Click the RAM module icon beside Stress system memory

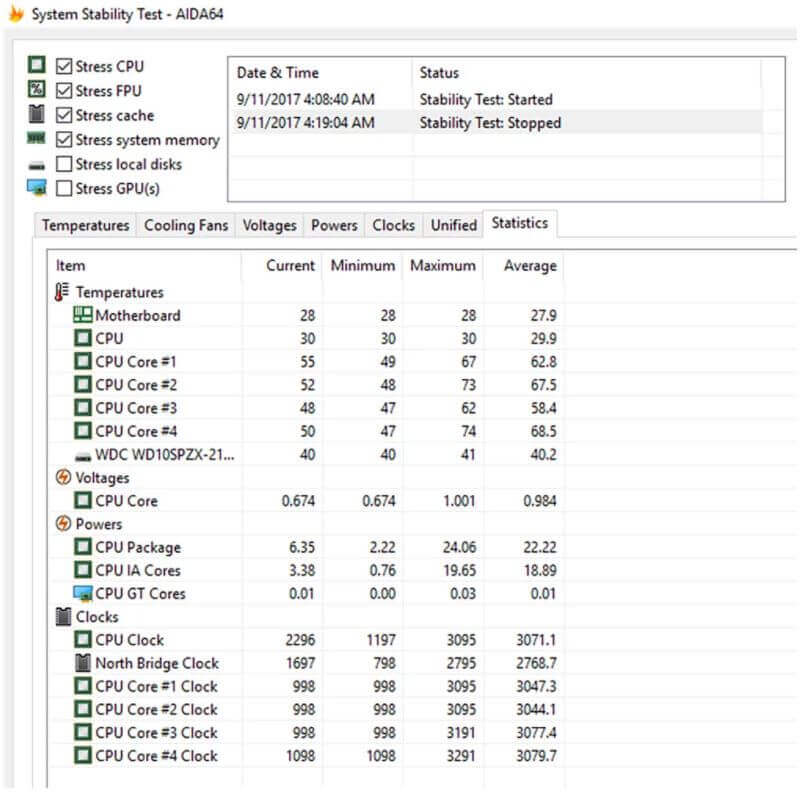click(x=36, y=138)
